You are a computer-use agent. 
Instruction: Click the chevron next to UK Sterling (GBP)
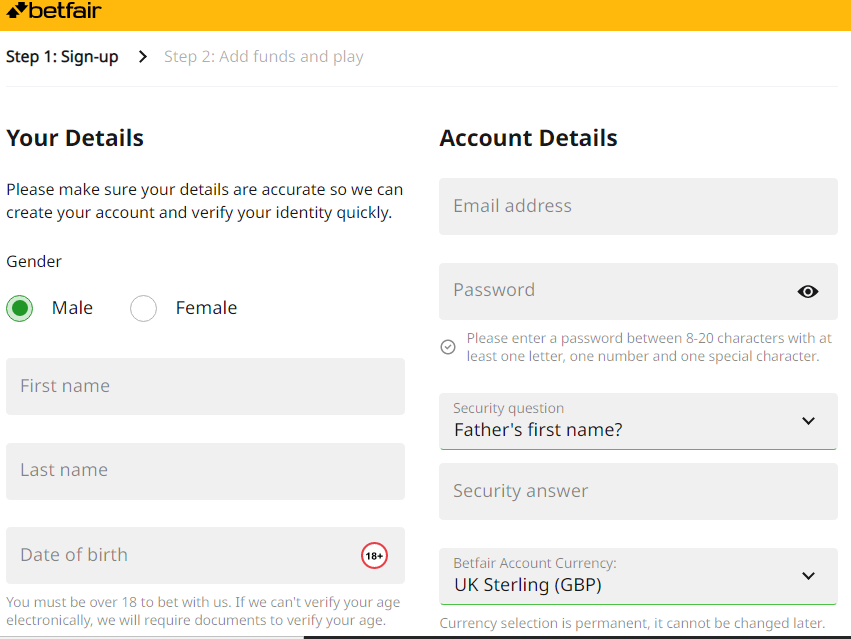click(808, 575)
